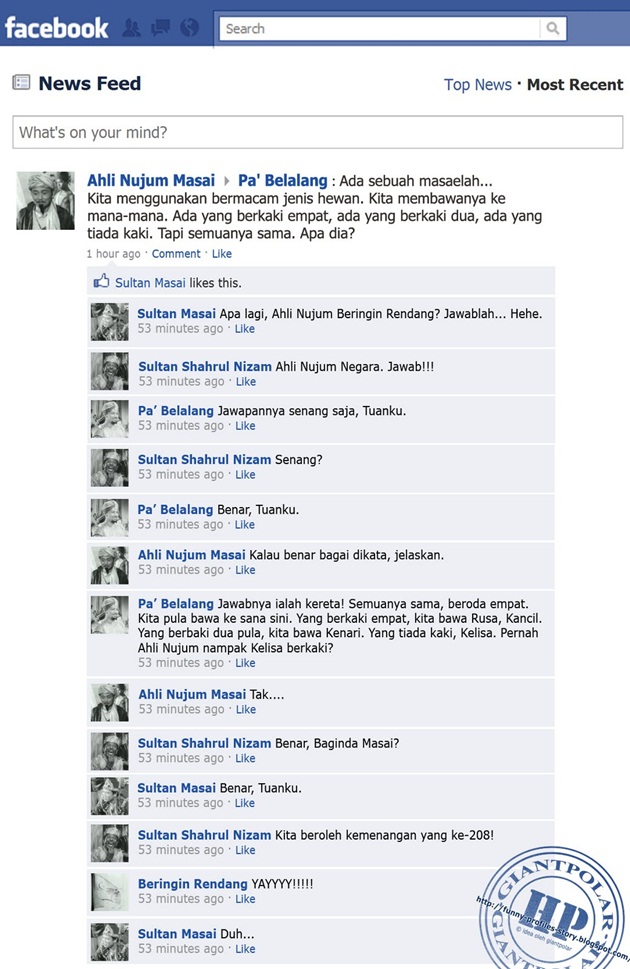This screenshot has width=630, height=969.
Task: Like Beringin Rendang's YAYYYY comment
Action: [x=245, y=899]
